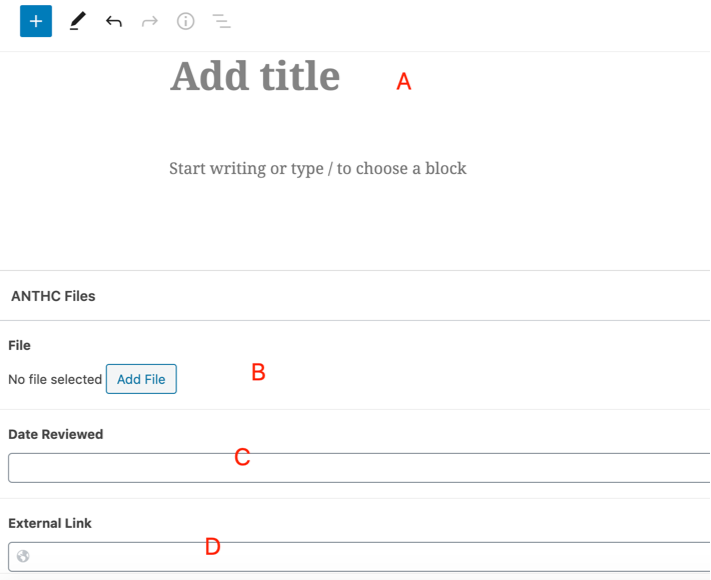Click the "No file selected" text
The height and width of the screenshot is (580, 711).
[55, 379]
